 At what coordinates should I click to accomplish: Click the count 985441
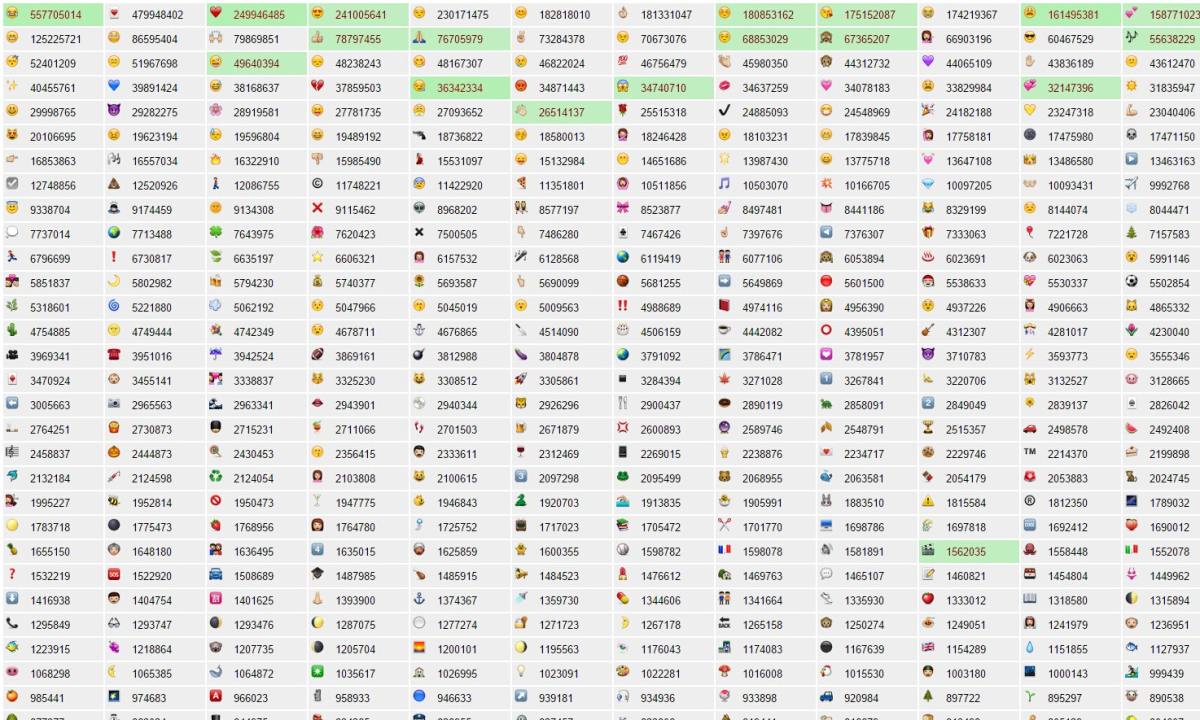click(x=47, y=698)
